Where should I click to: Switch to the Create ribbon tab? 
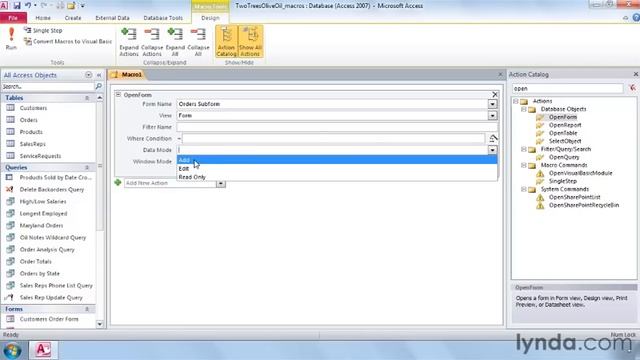coord(73,18)
